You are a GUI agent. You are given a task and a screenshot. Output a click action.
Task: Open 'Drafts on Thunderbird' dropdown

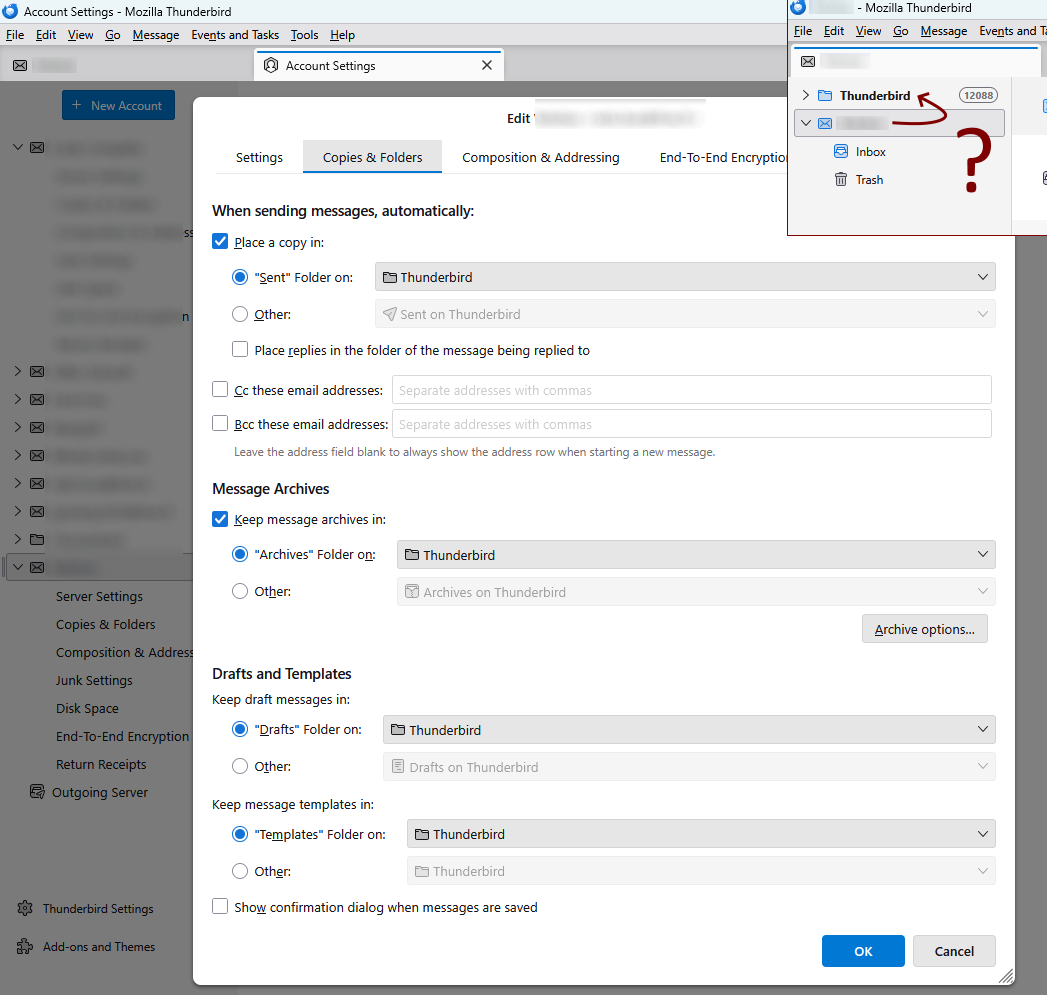[x=689, y=767]
